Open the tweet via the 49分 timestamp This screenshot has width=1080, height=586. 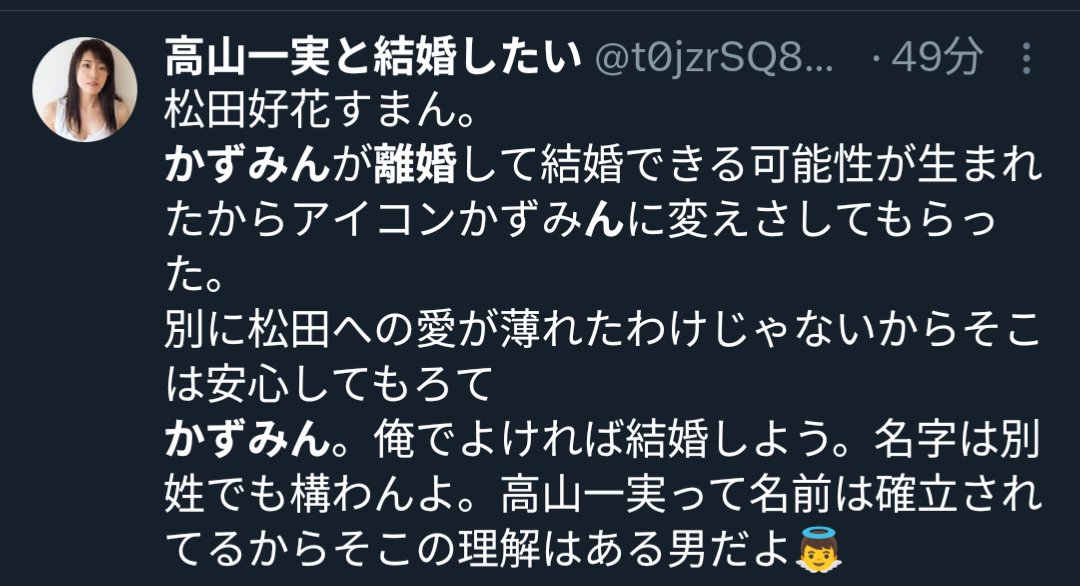point(936,57)
